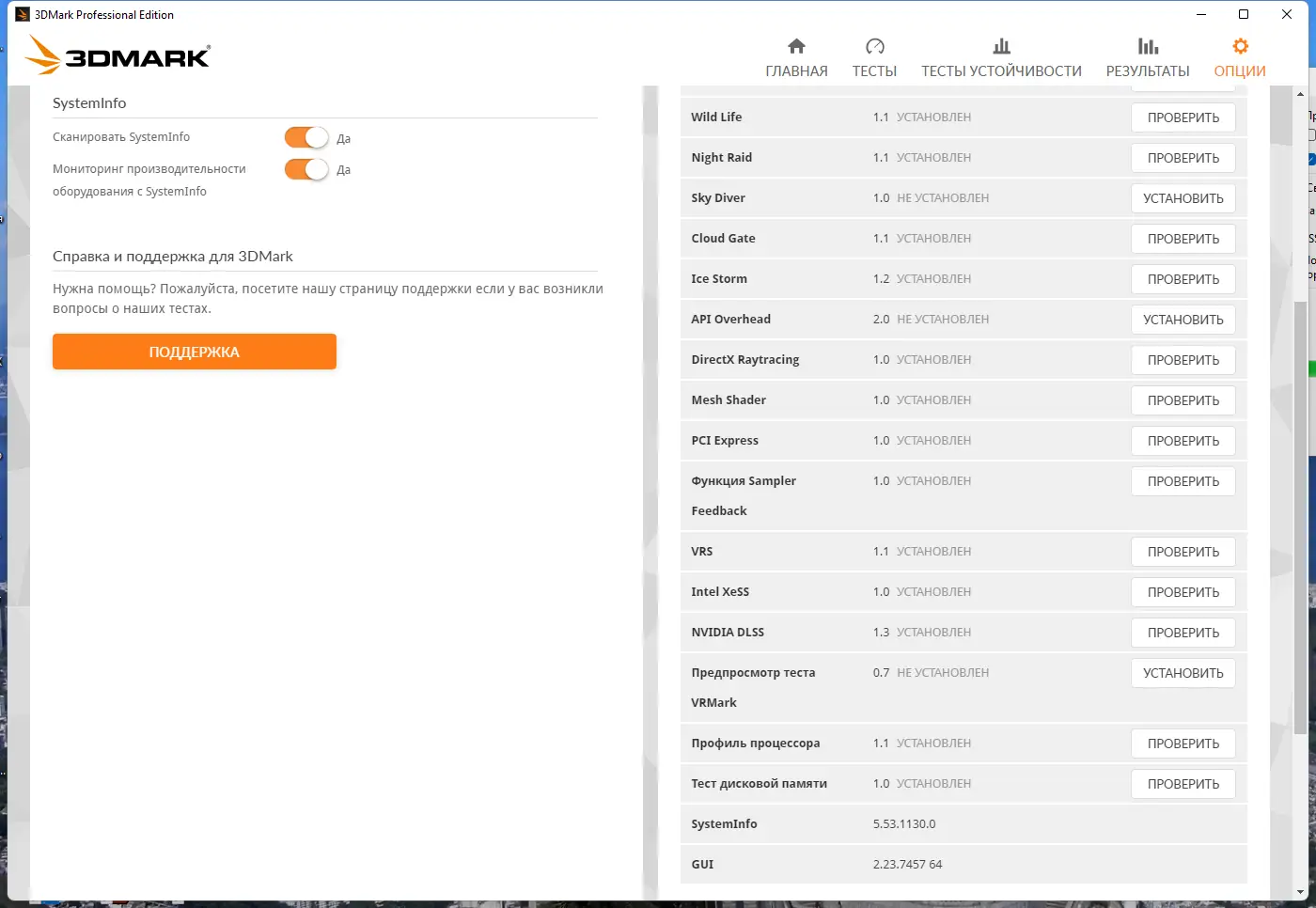
Task: Switch to ТЕСТЫ УСТОЙЧИВОСТИ tab
Action: [1001, 58]
